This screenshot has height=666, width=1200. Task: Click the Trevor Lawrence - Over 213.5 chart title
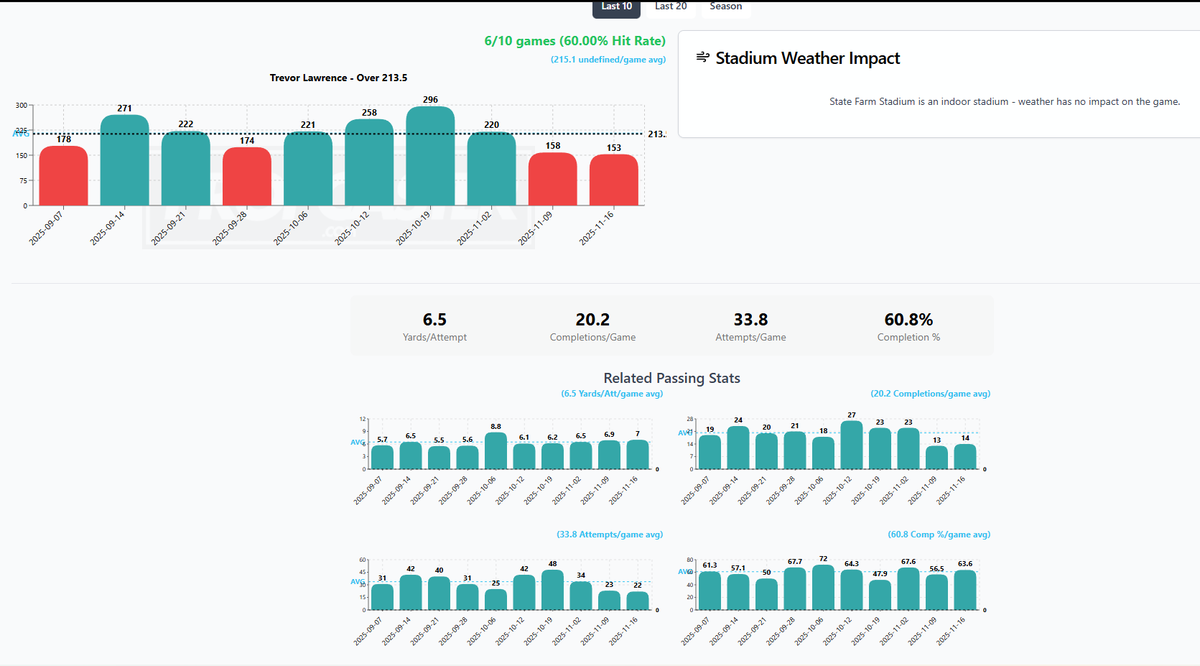click(339, 77)
